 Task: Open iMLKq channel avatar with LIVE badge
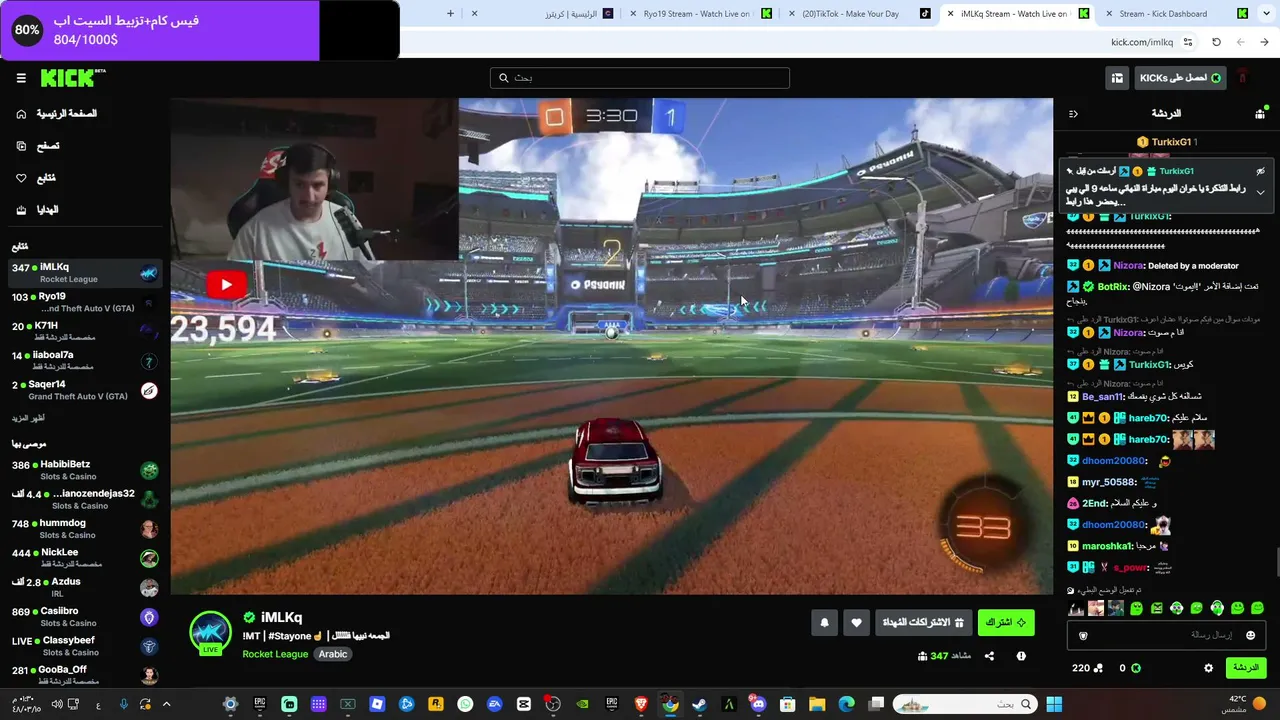click(210, 633)
